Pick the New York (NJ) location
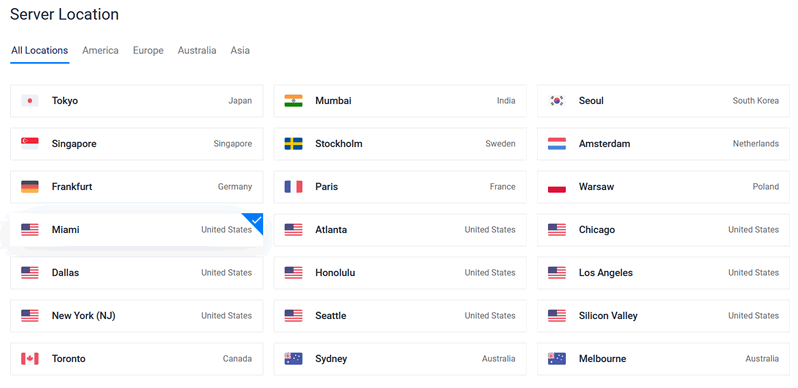 [x=136, y=316]
